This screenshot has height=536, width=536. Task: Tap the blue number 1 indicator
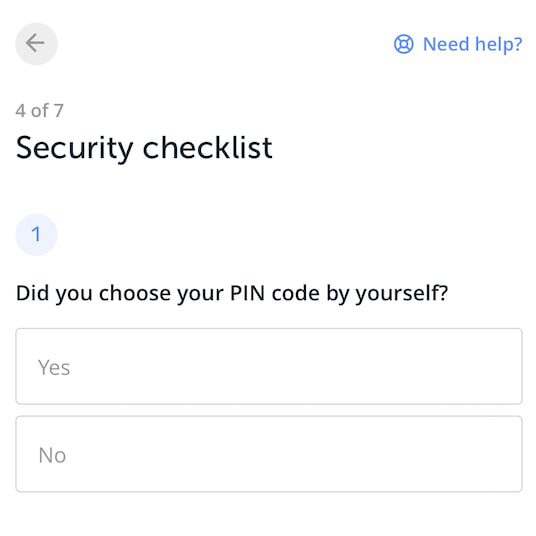click(x=36, y=234)
